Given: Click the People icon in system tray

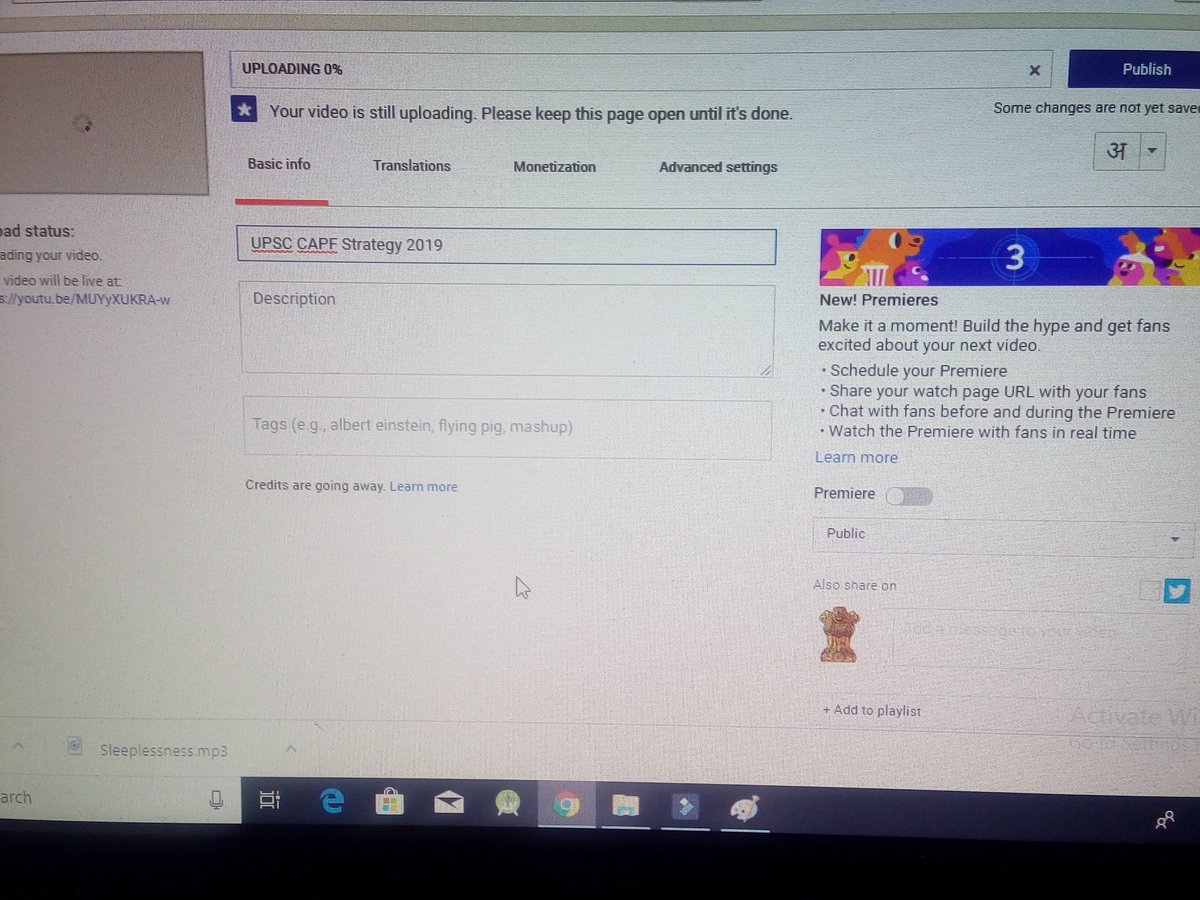Looking at the screenshot, I should pos(1165,821).
